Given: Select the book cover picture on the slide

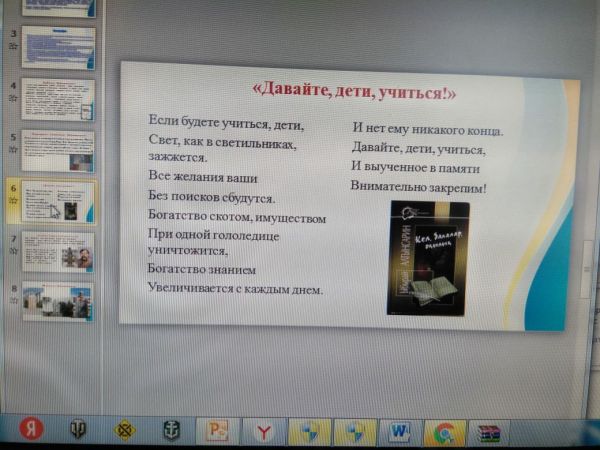Looking at the screenshot, I should pos(427,257).
